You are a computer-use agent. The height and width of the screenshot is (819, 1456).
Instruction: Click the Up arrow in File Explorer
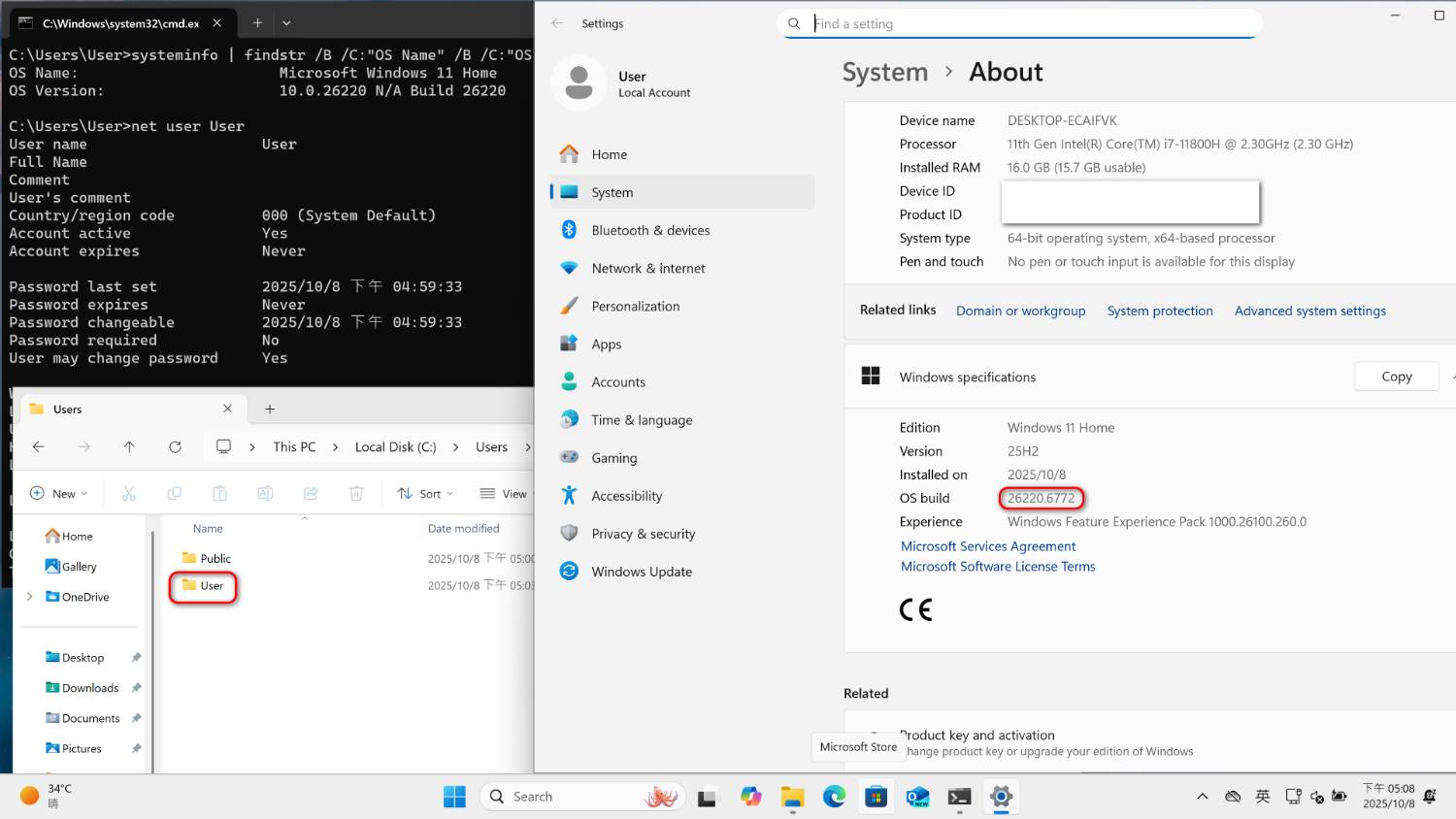(129, 446)
